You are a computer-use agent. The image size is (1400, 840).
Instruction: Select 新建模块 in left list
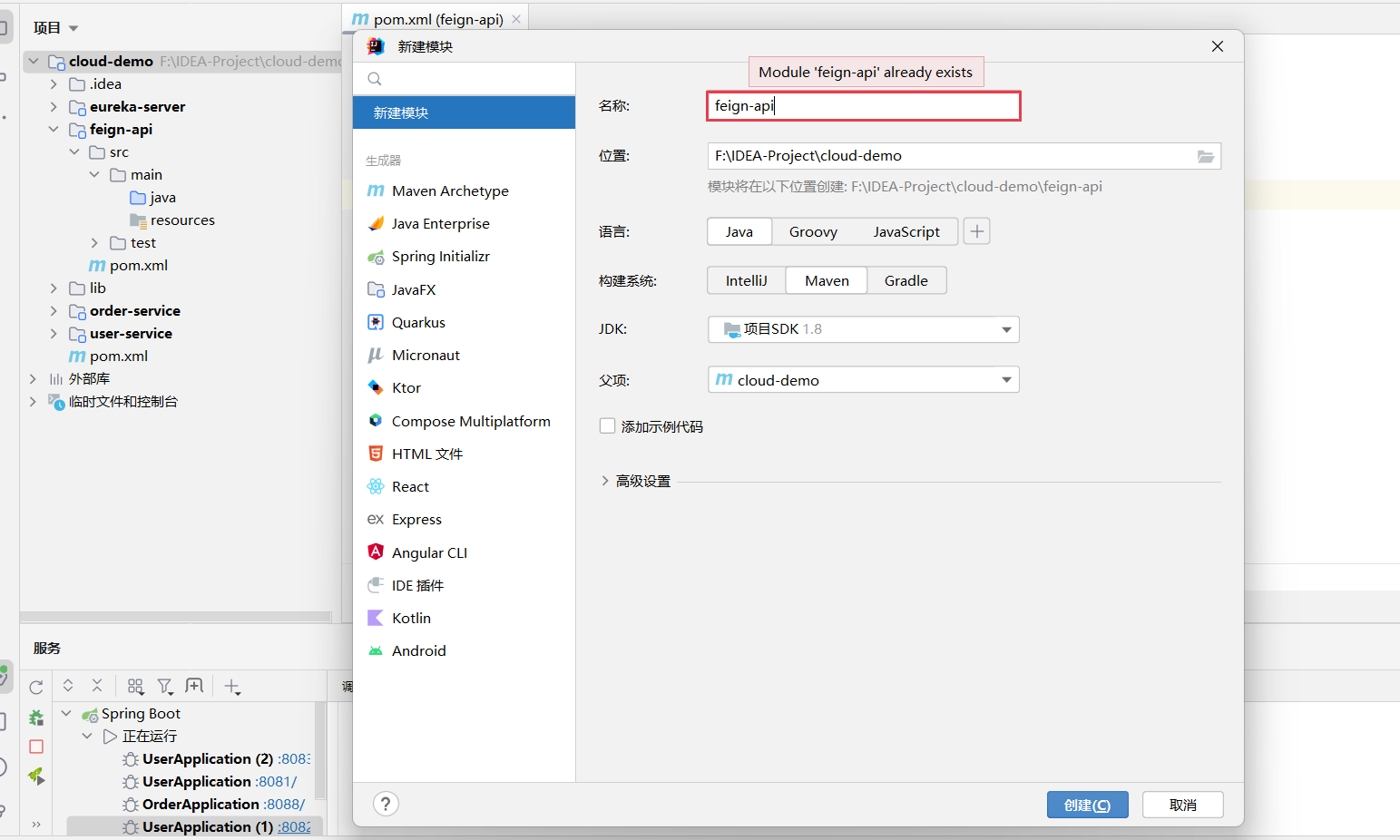tap(464, 112)
